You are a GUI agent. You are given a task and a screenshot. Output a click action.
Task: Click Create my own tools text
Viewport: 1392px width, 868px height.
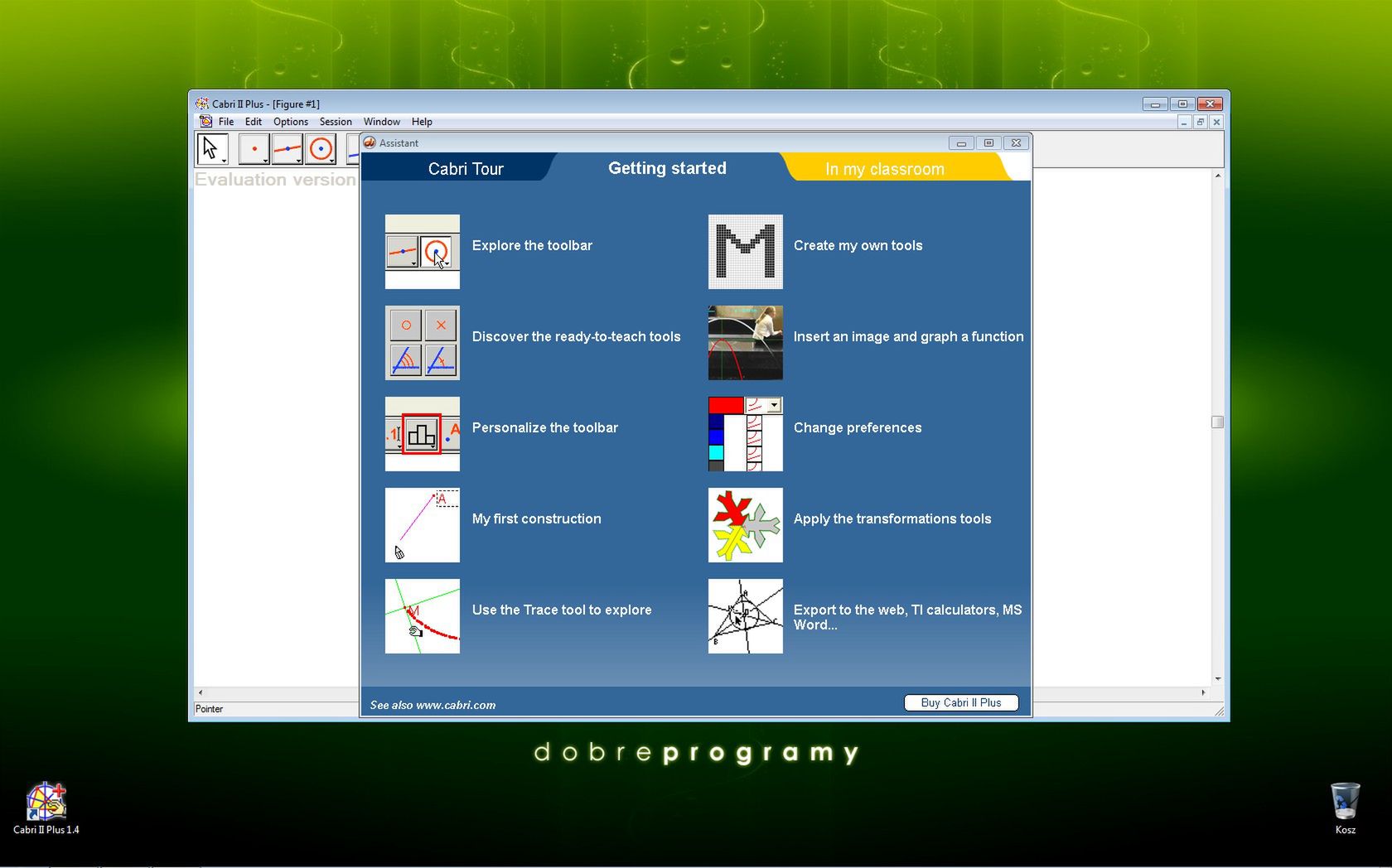pos(858,246)
